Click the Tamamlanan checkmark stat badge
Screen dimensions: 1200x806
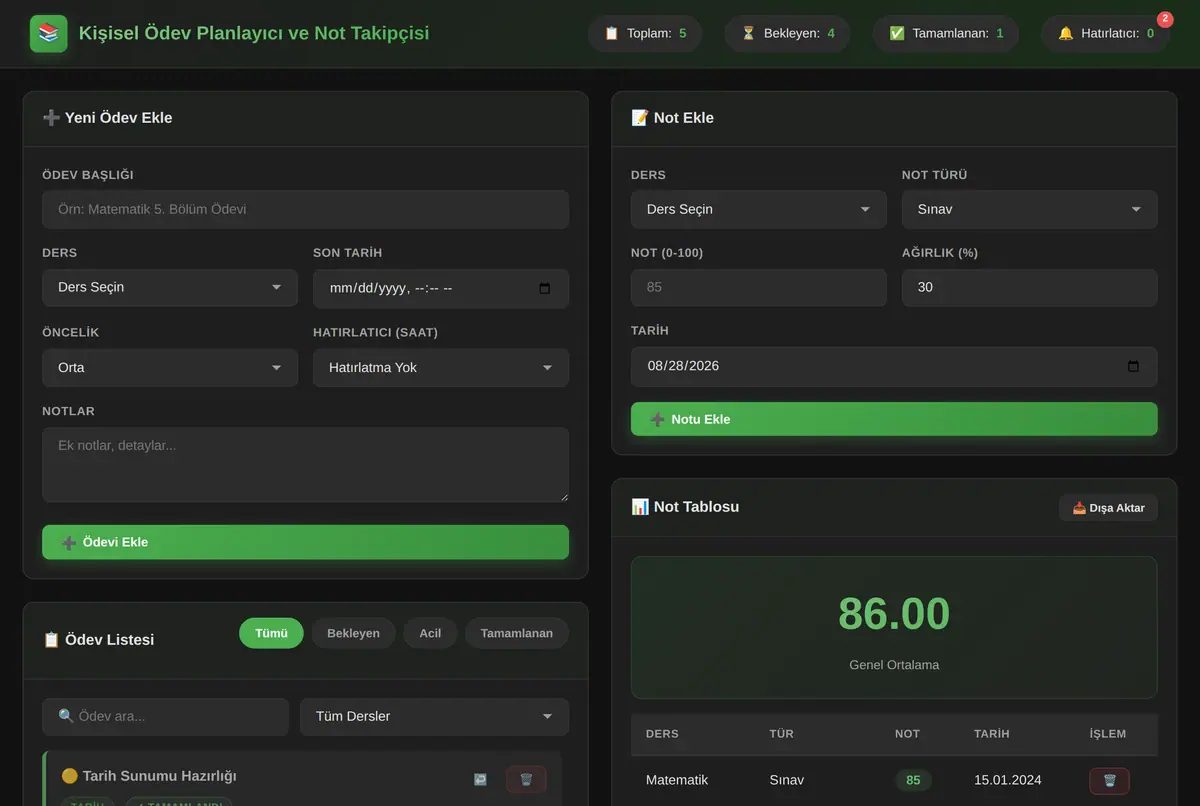(946, 33)
